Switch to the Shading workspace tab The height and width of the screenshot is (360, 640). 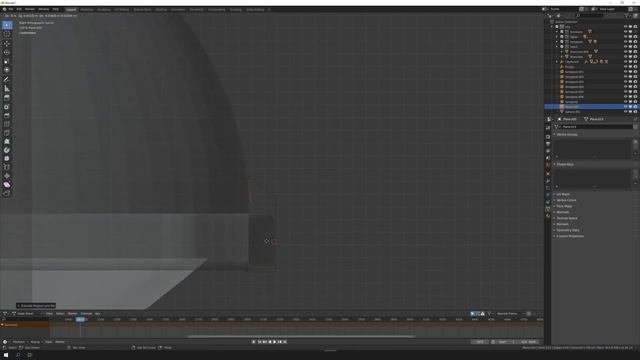161,9
